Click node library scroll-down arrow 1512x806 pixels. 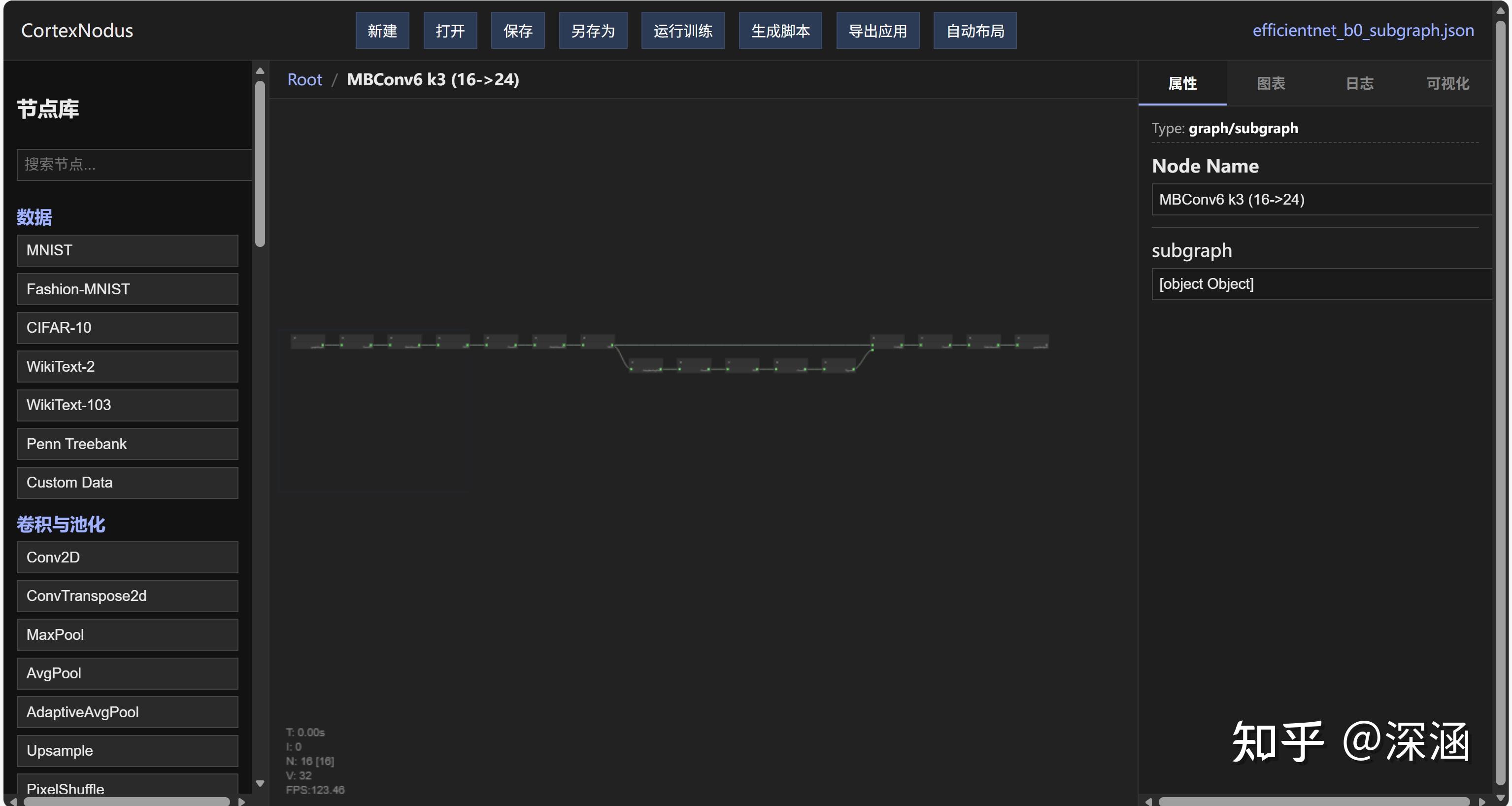(260, 784)
